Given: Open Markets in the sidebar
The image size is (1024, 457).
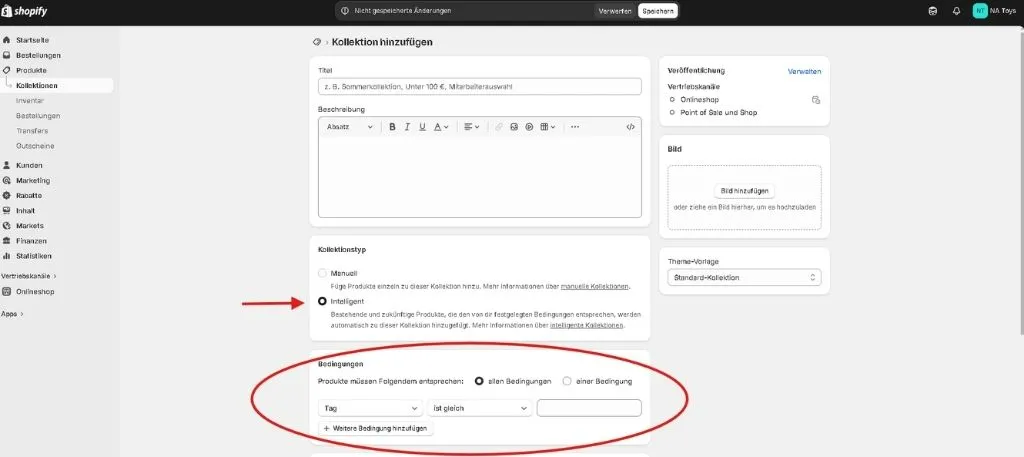Looking at the screenshot, I should (29, 226).
